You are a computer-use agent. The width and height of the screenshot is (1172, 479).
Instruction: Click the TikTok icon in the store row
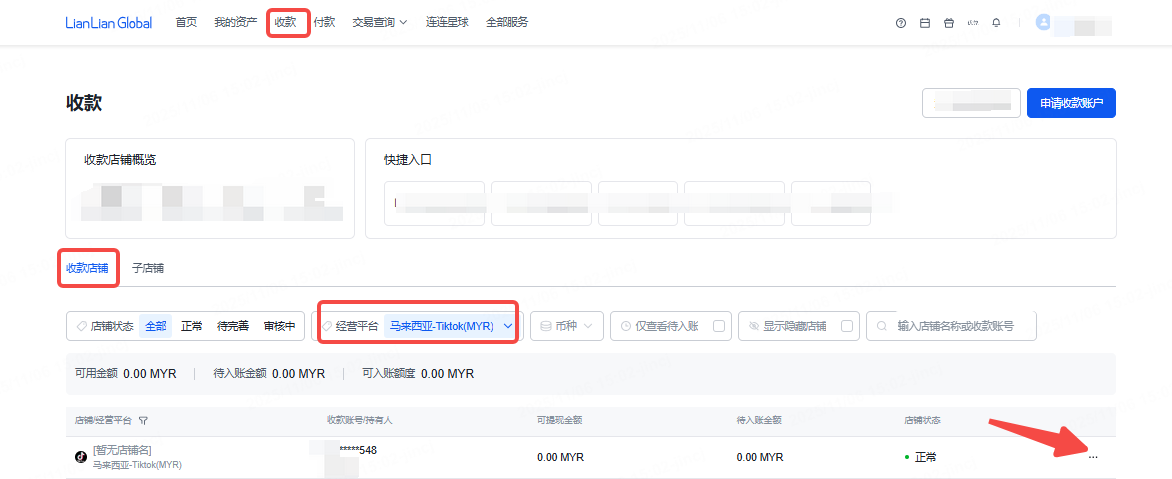(81, 457)
